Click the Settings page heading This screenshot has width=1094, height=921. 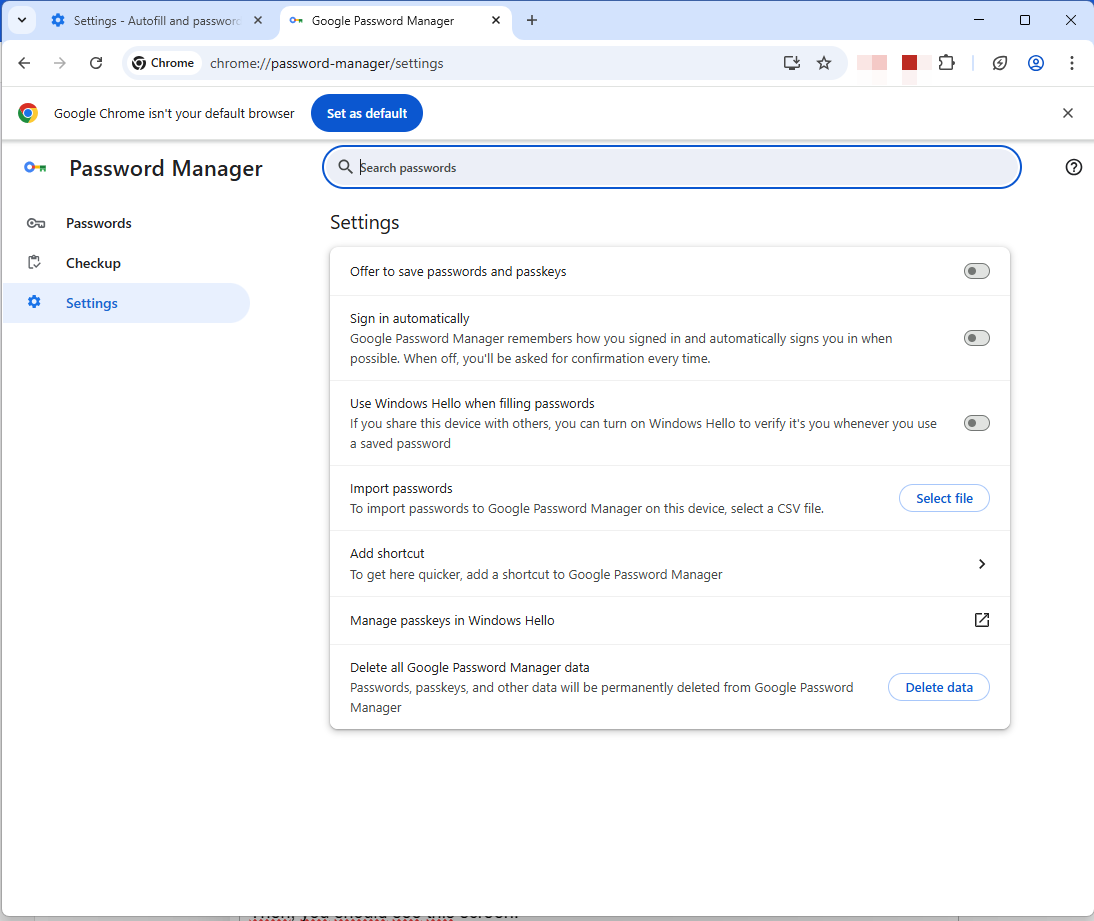(x=365, y=223)
